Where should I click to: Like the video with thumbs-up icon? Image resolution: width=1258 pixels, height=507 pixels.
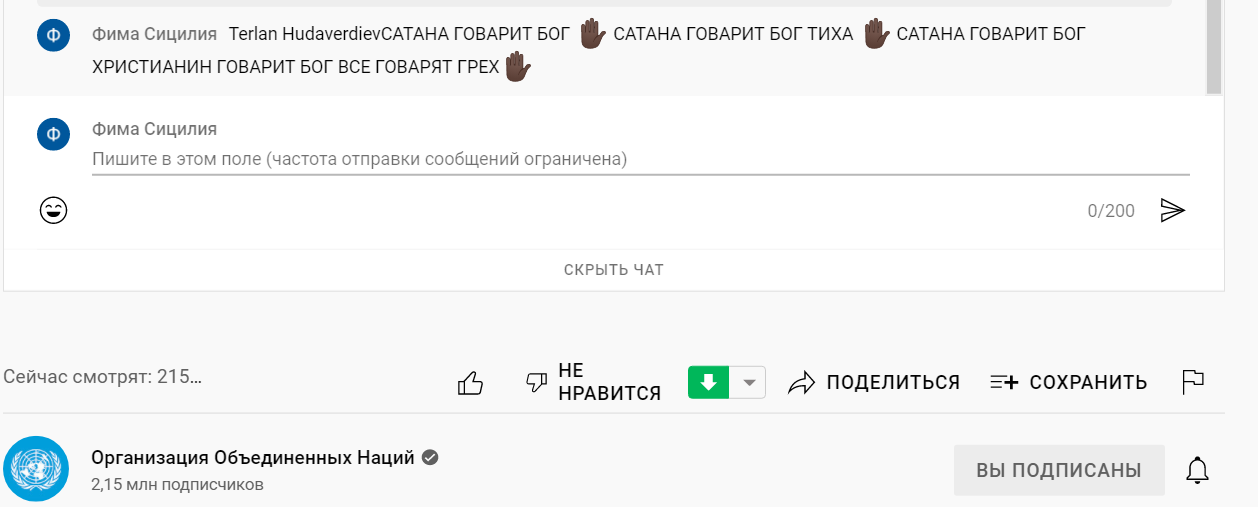point(470,382)
